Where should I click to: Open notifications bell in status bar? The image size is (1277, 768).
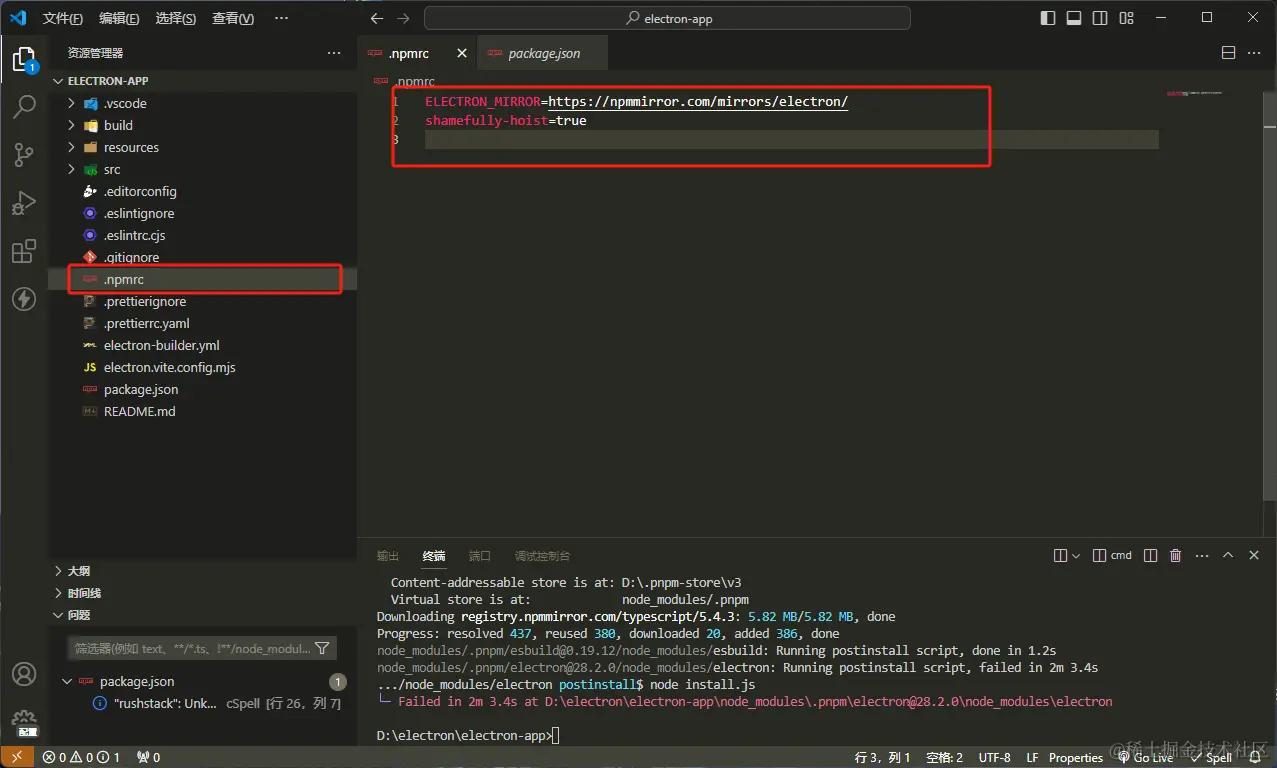[1255, 757]
